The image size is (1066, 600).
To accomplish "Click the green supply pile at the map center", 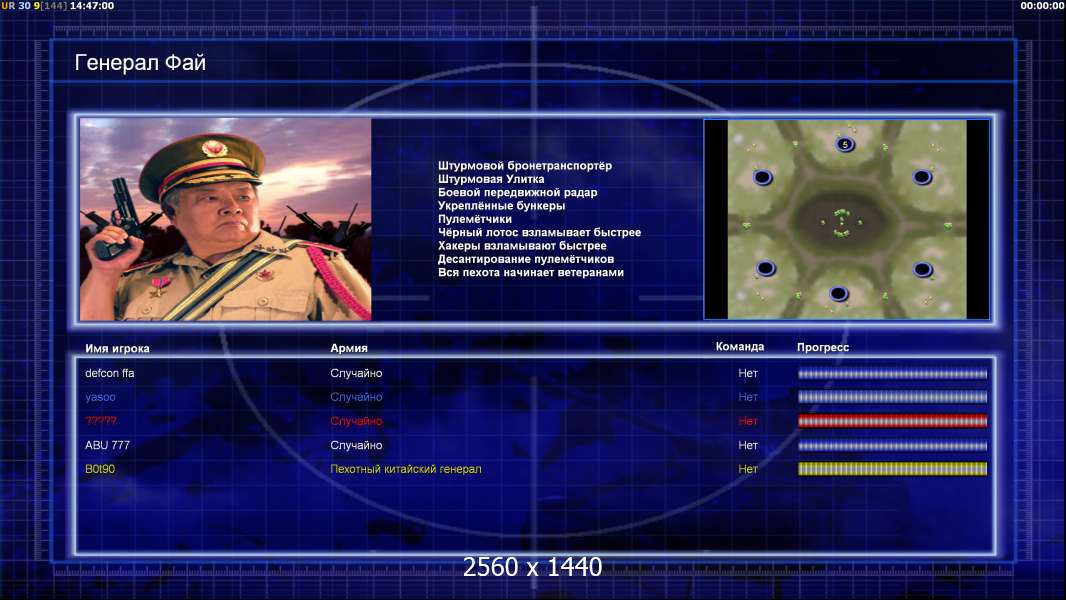I will tap(842, 223).
